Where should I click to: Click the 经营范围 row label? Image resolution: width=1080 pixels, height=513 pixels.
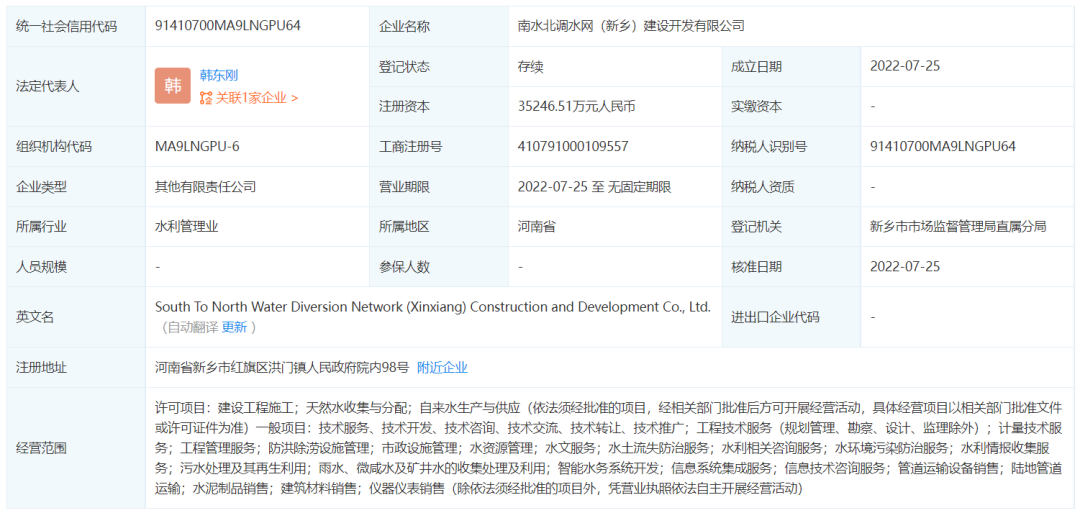coord(42,448)
